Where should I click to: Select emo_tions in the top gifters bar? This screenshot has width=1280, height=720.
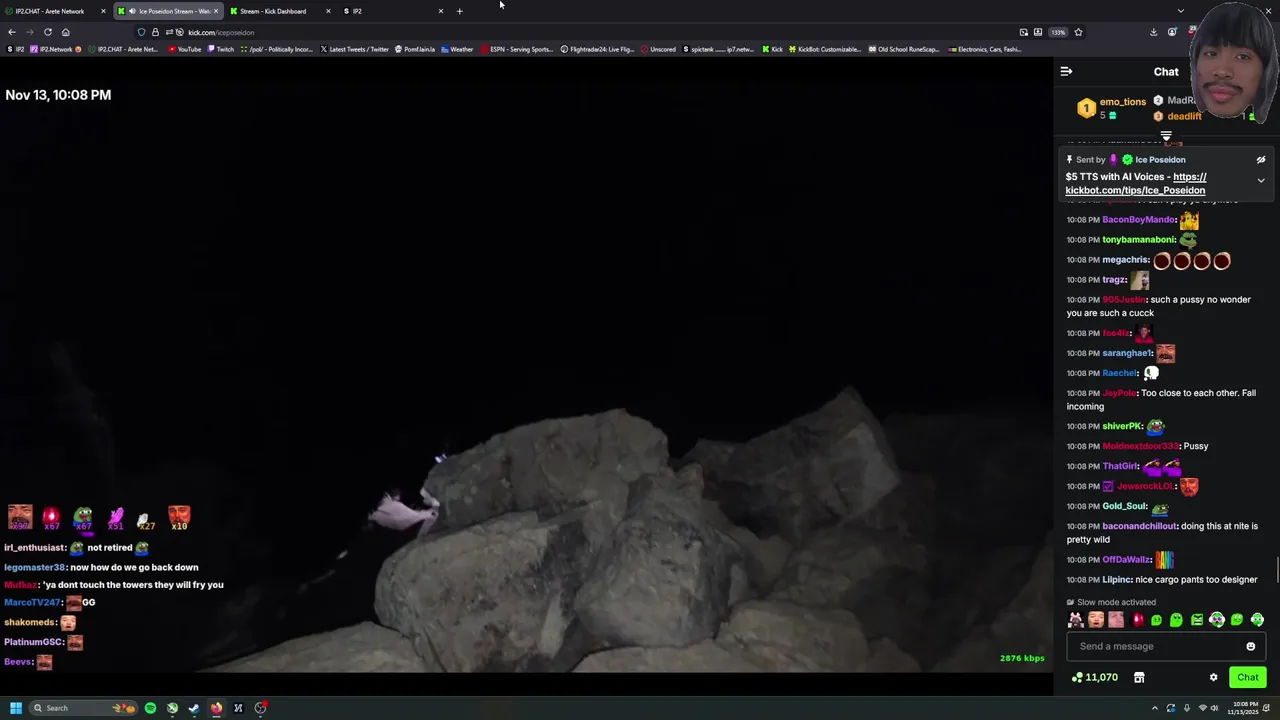(1122, 101)
